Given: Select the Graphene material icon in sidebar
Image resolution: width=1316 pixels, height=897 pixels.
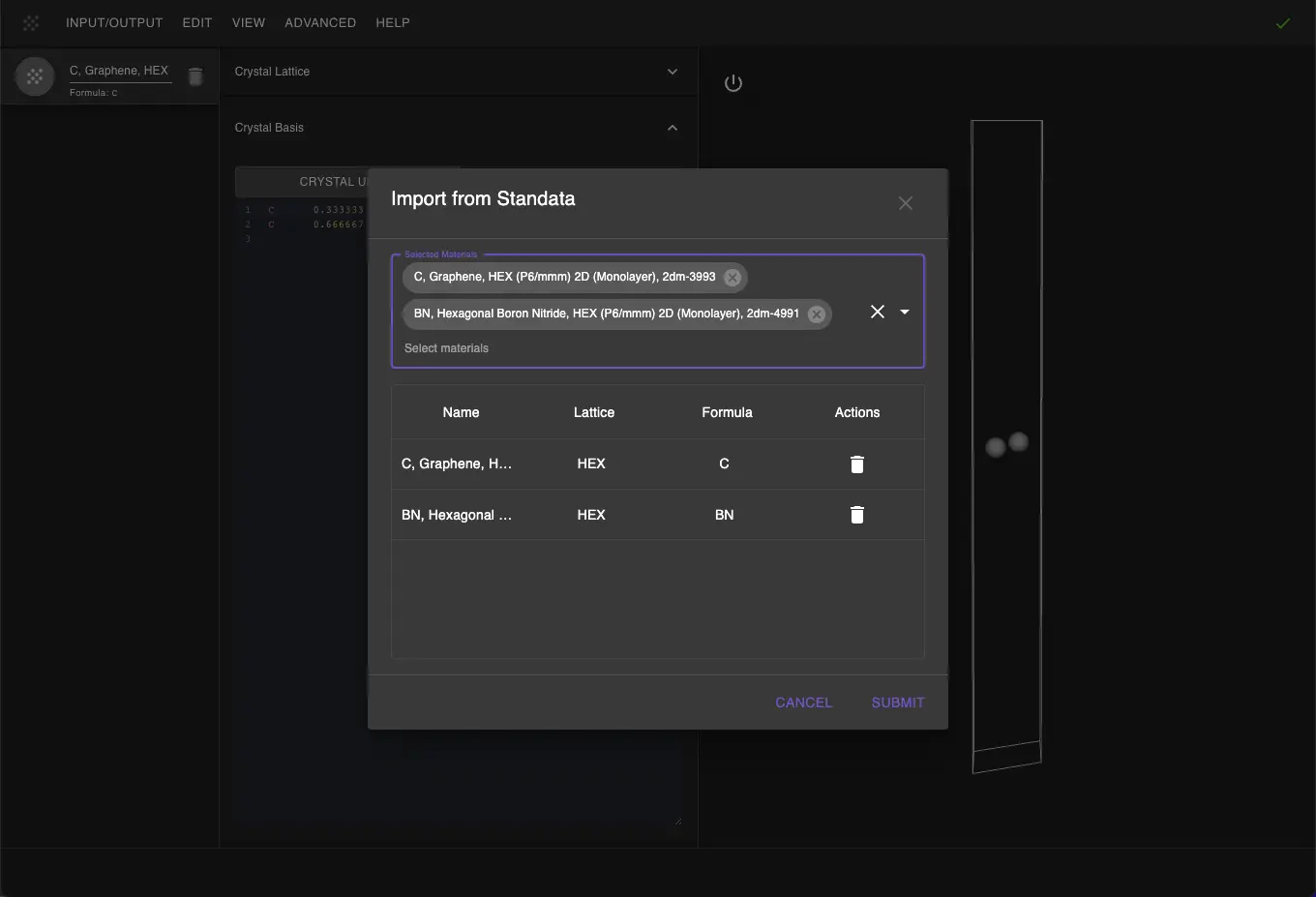Looking at the screenshot, I should click(x=35, y=76).
